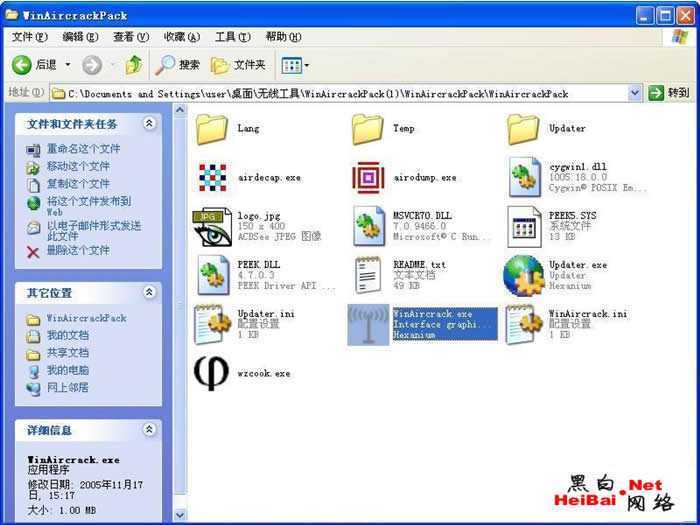Open 我的电脑 in other places
Viewport: 700px width, 525px height.
click(x=68, y=370)
